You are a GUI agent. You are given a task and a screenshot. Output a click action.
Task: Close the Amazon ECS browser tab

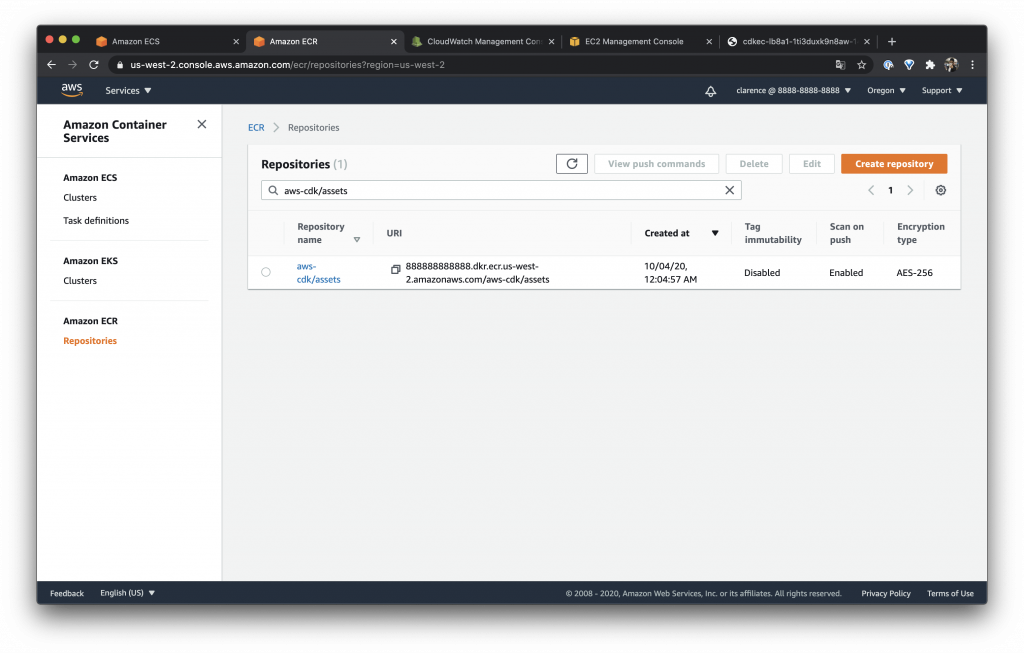click(236, 41)
